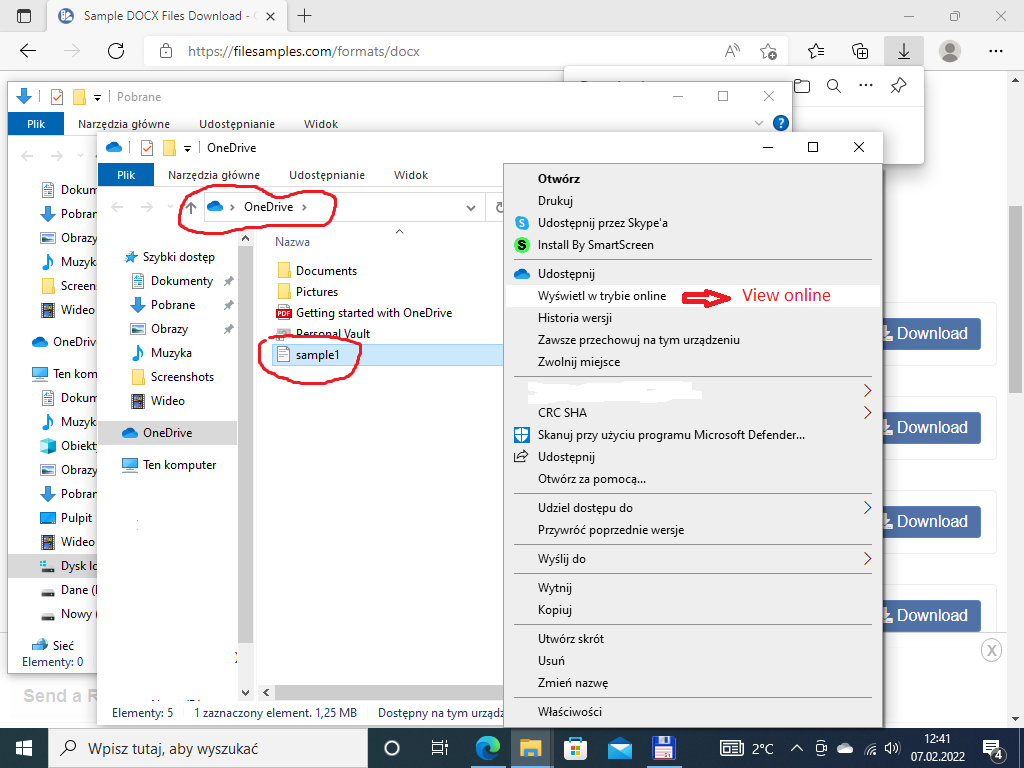
Task: Open Edge Read aloud icon in address bar
Action: pos(733,51)
